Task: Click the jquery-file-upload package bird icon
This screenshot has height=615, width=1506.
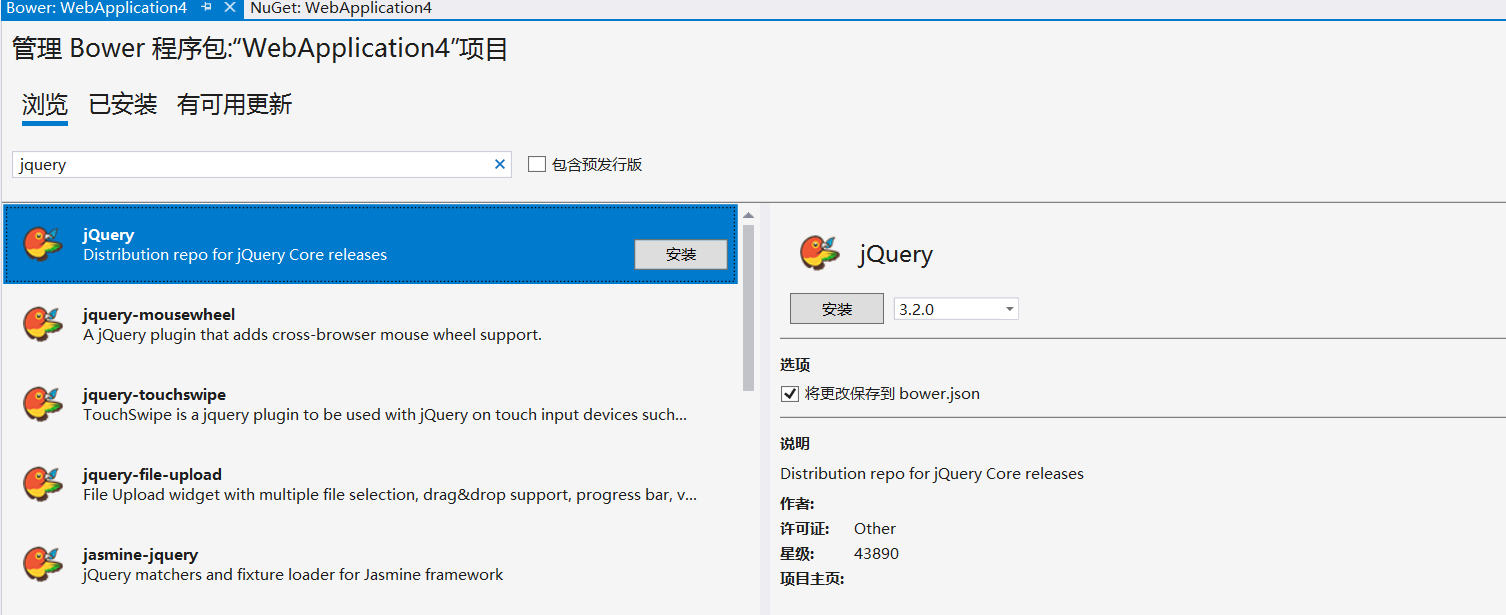Action: (x=43, y=484)
